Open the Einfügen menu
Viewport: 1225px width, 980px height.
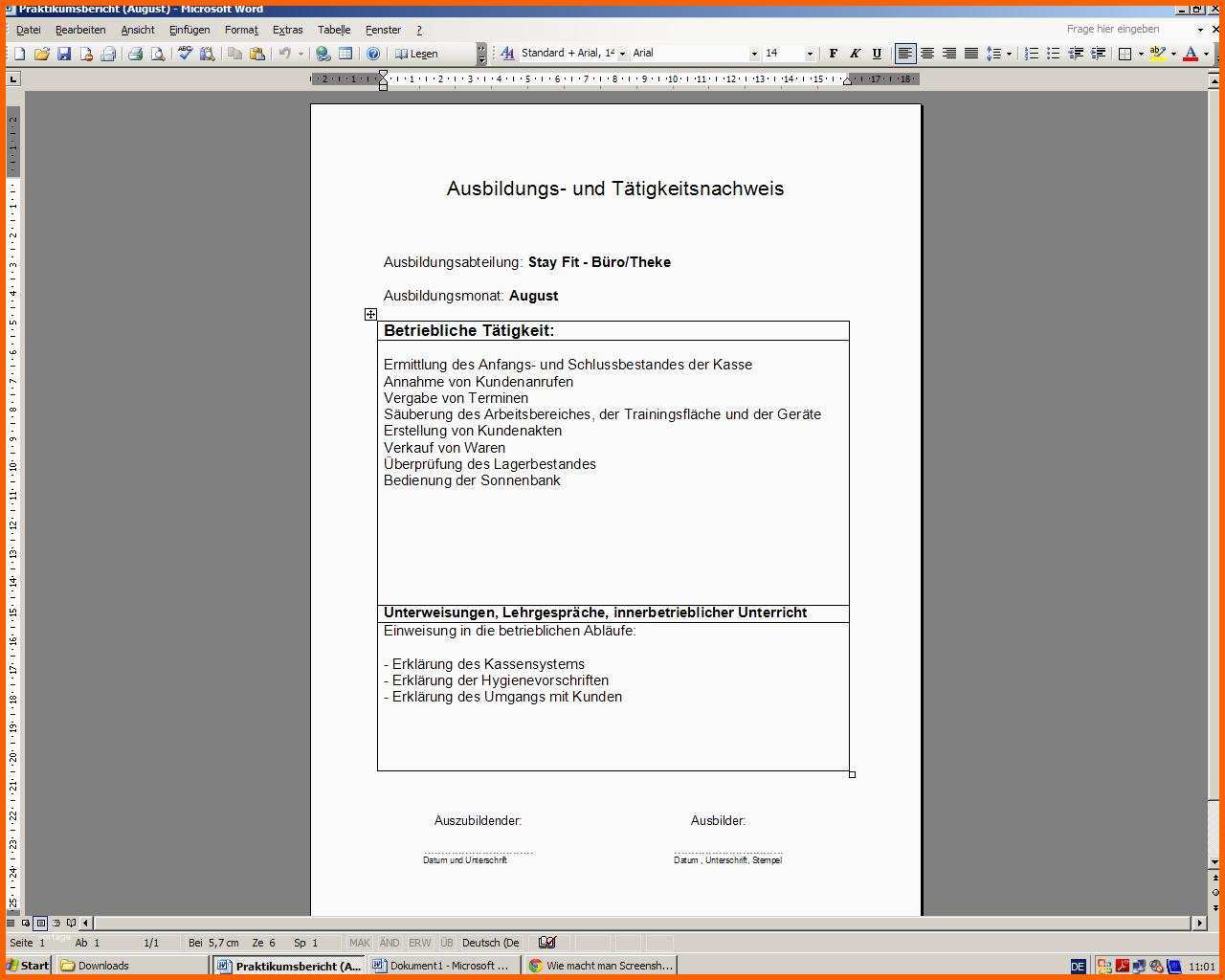pos(189,30)
